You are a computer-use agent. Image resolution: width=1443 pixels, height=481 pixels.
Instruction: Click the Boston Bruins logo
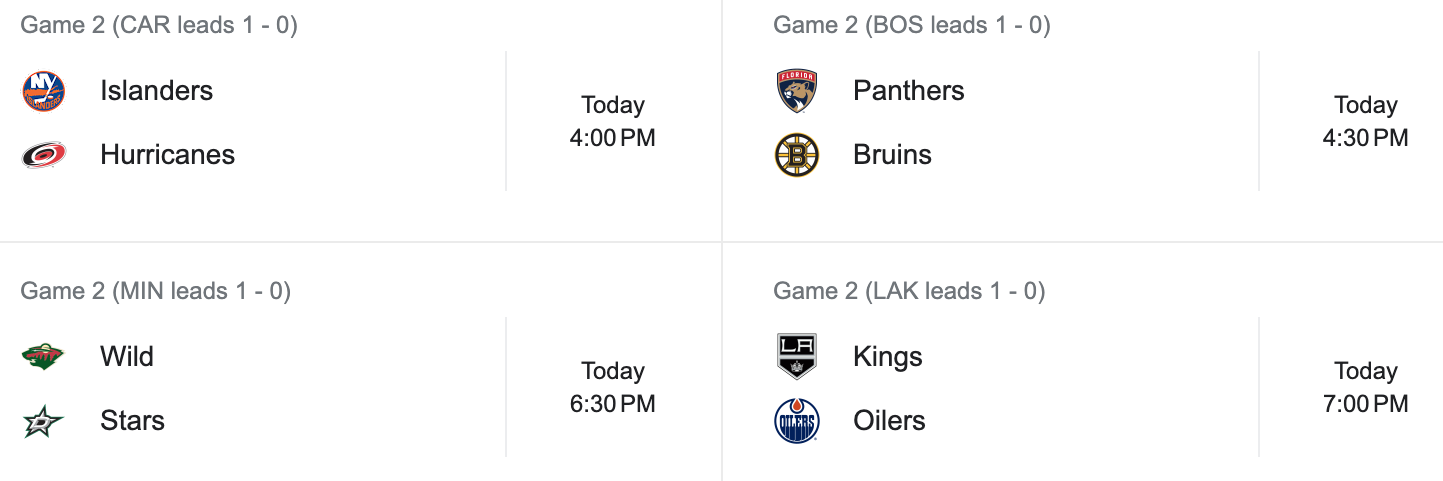[x=797, y=155]
